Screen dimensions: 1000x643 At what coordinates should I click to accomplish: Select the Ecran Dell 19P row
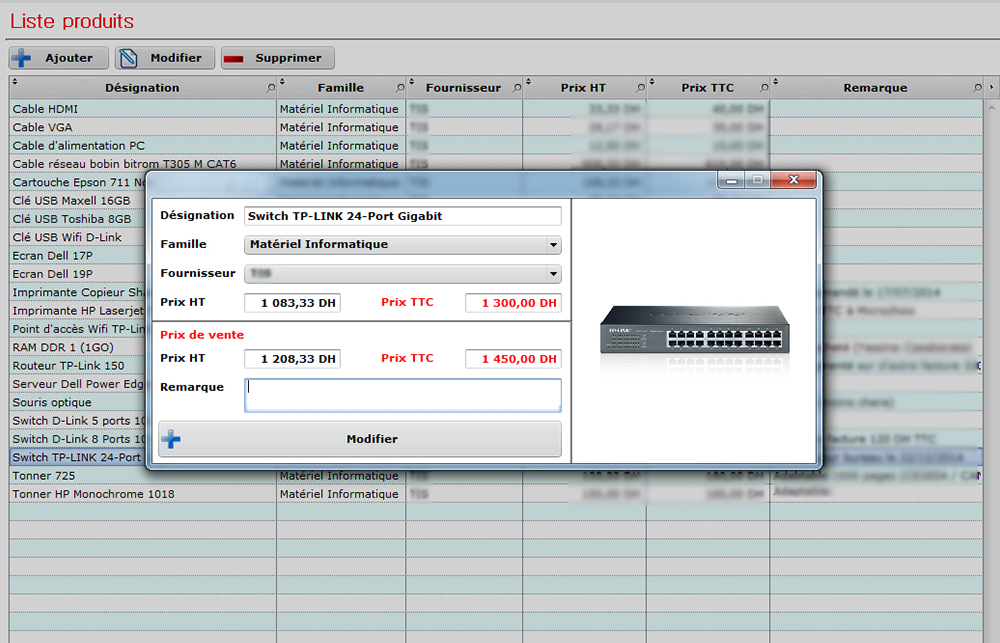[x=78, y=274]
